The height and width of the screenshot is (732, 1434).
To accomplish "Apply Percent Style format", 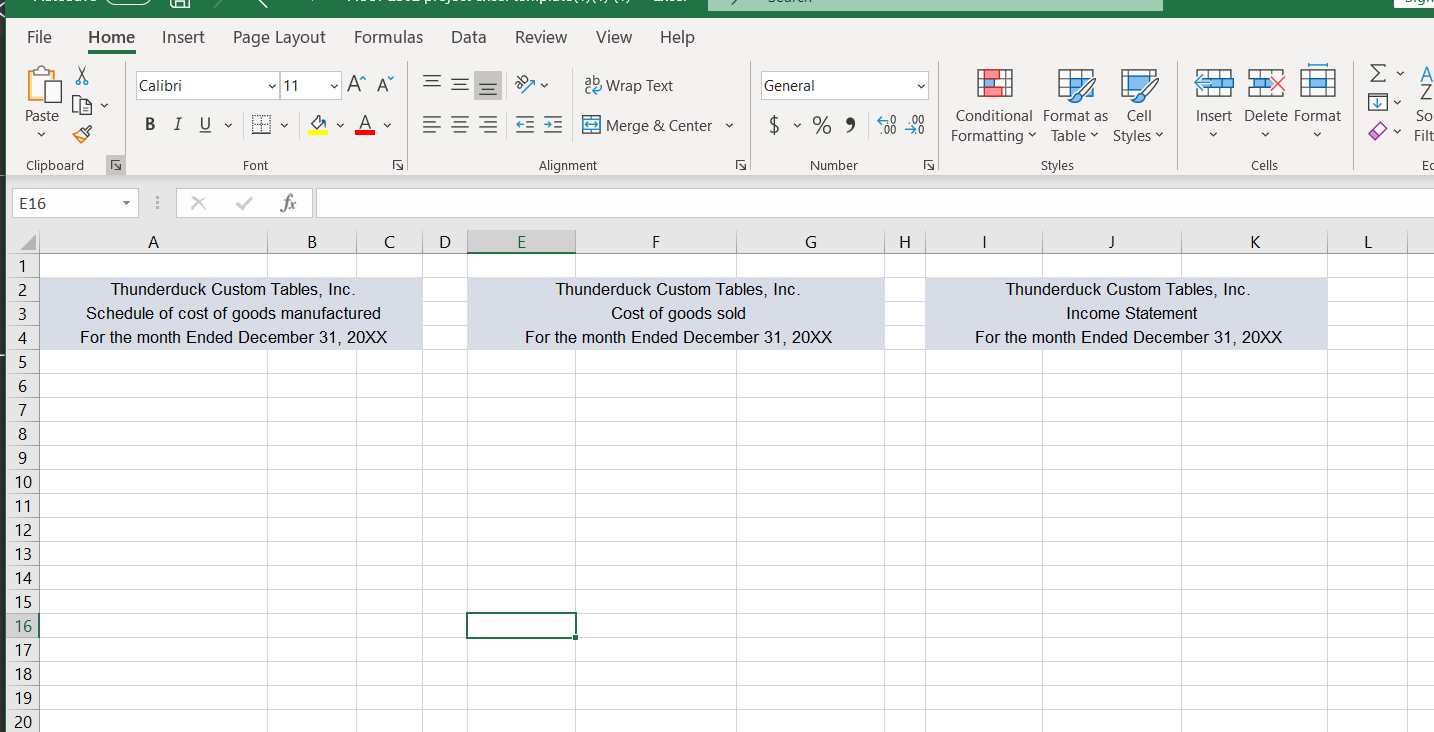I will coord(822,125).
